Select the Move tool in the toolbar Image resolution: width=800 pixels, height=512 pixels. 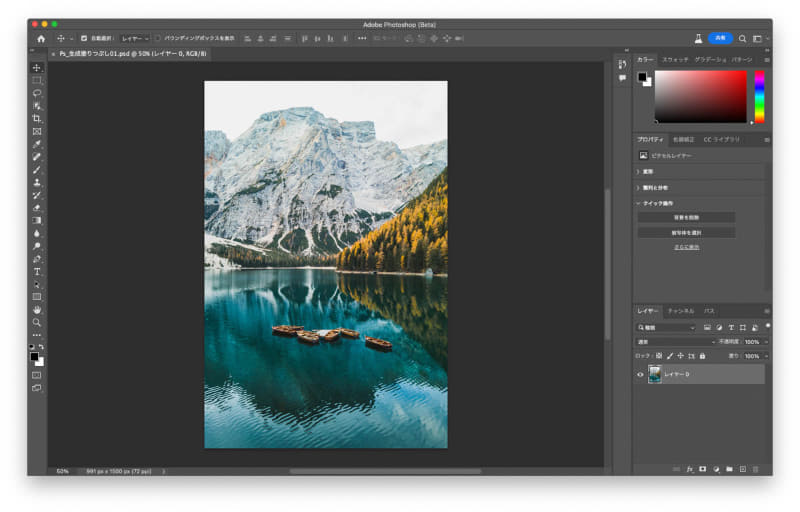(37, 67)
